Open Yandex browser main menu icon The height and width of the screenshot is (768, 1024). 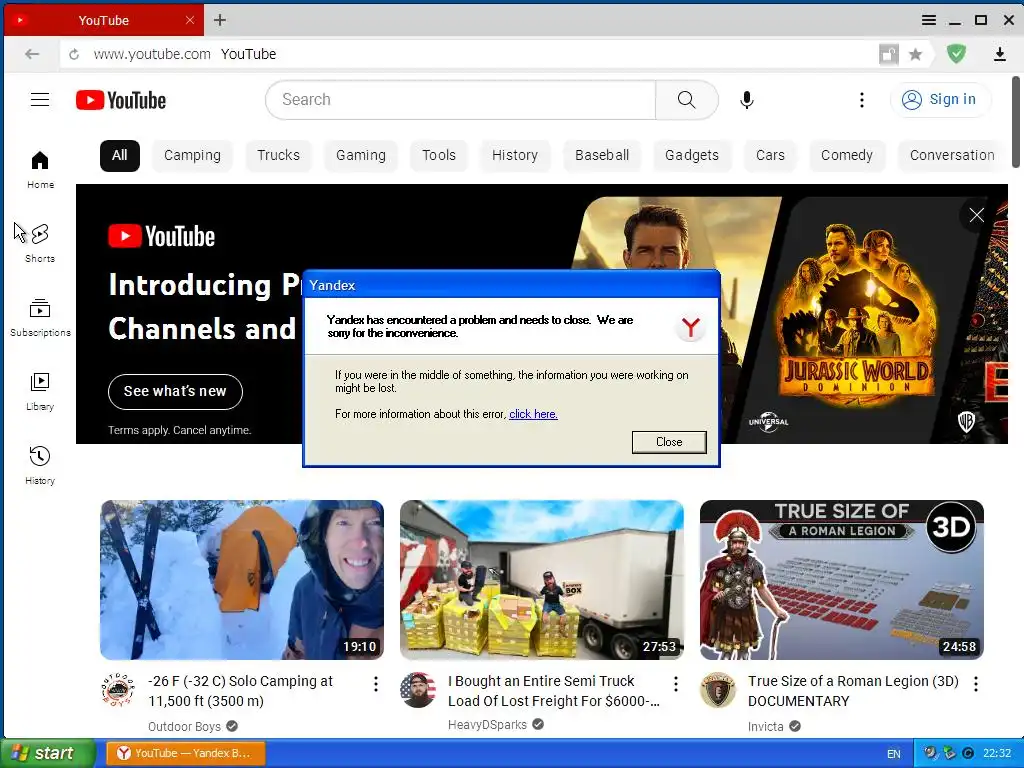tap(929, 20)
